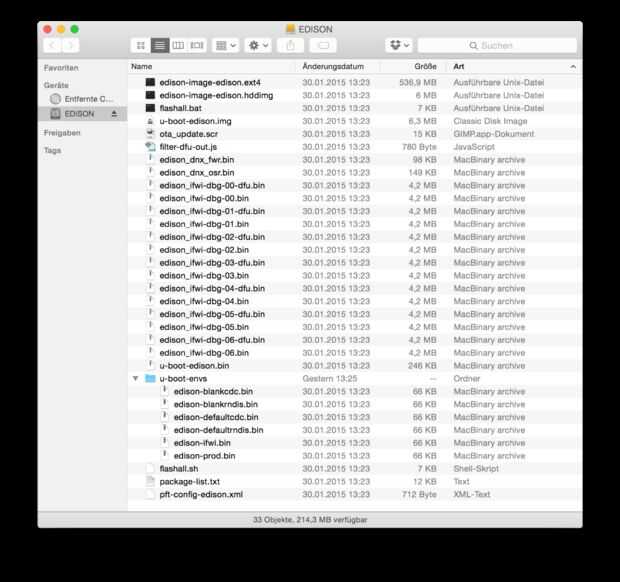620x582 pixels.
Task: Go back with the left arrow button
Action: pos(52,45)
